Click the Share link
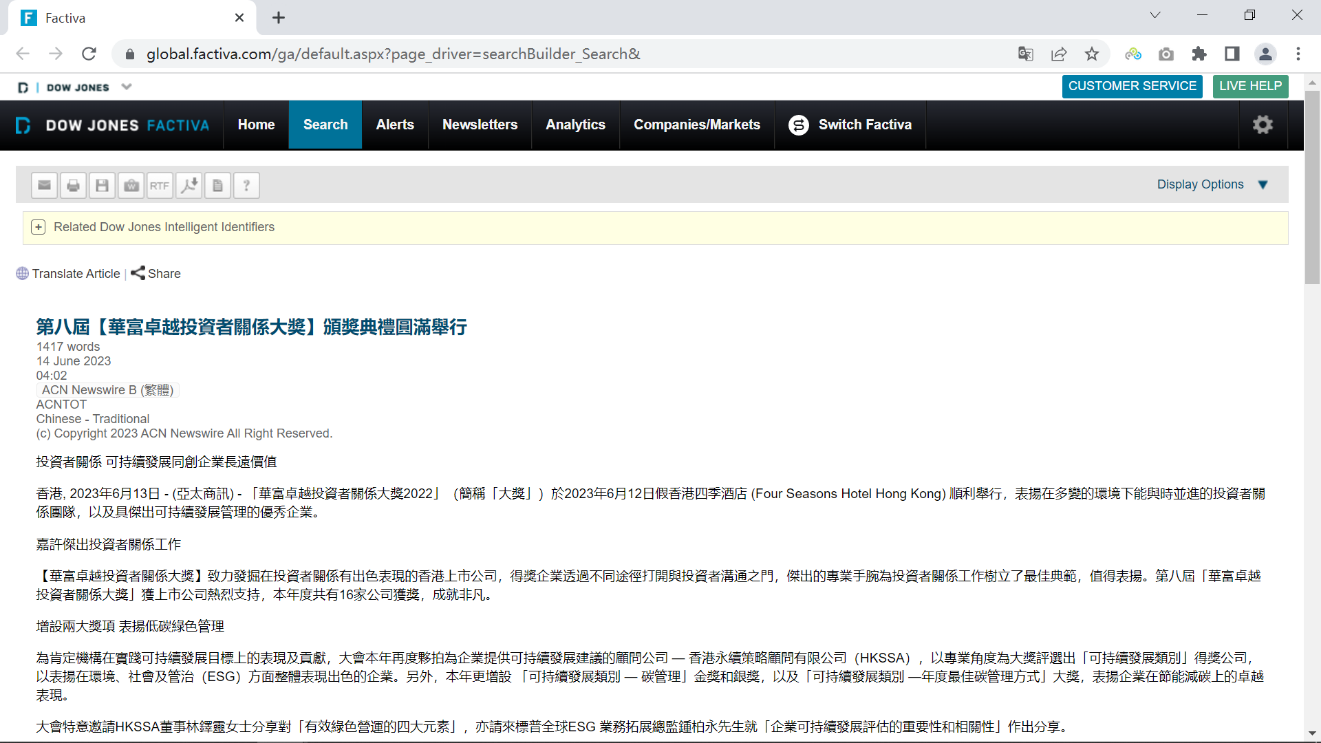 click(x=164, y=274)
